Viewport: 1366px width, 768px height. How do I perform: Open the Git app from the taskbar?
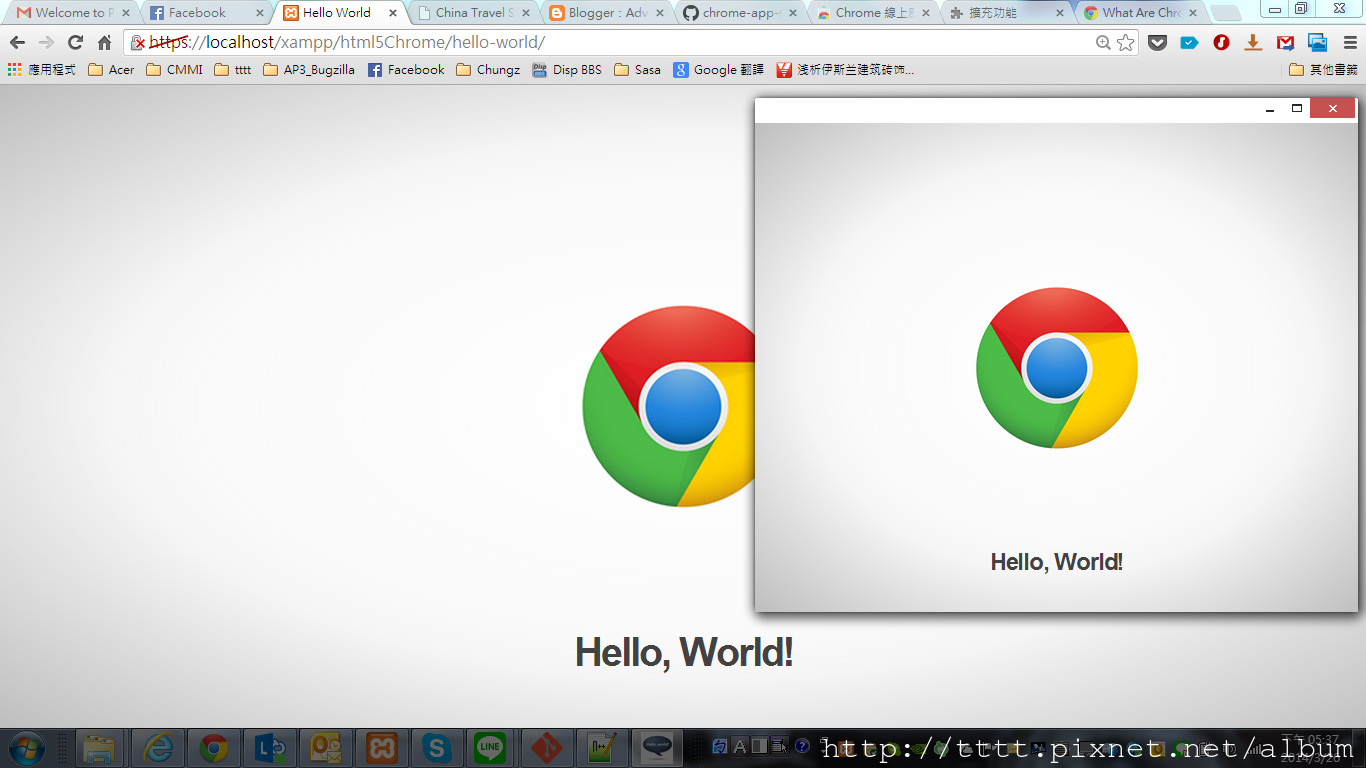pos(546,748)
